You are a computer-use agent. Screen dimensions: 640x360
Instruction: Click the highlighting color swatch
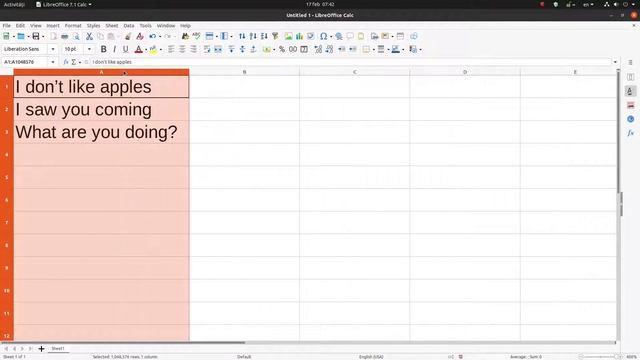point(153,49)
